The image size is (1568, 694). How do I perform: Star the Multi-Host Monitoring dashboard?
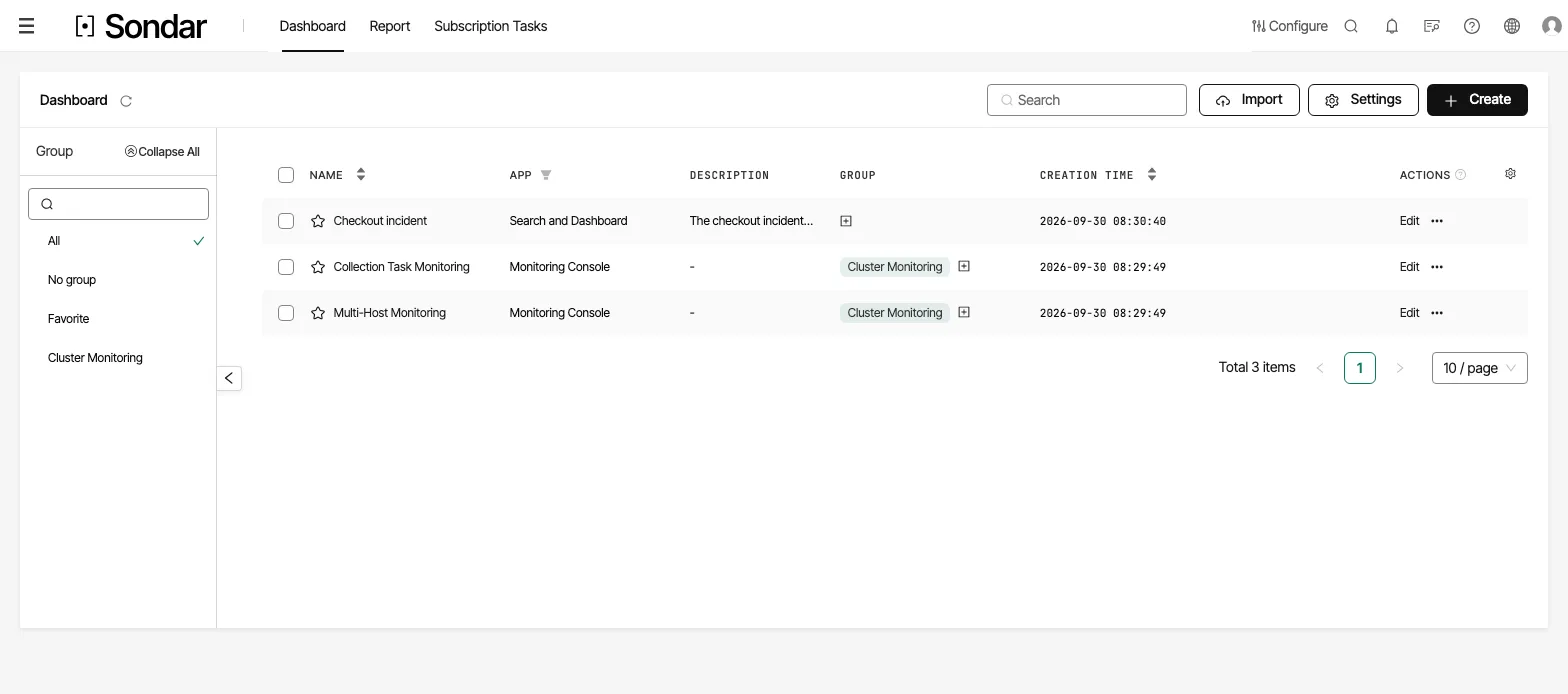318,313
